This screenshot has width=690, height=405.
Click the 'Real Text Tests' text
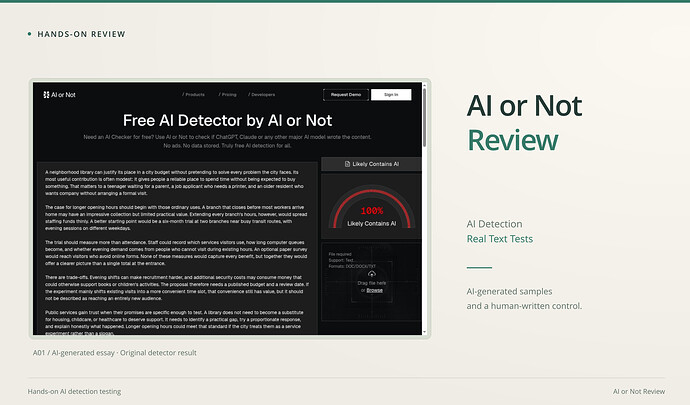point(499,239)
